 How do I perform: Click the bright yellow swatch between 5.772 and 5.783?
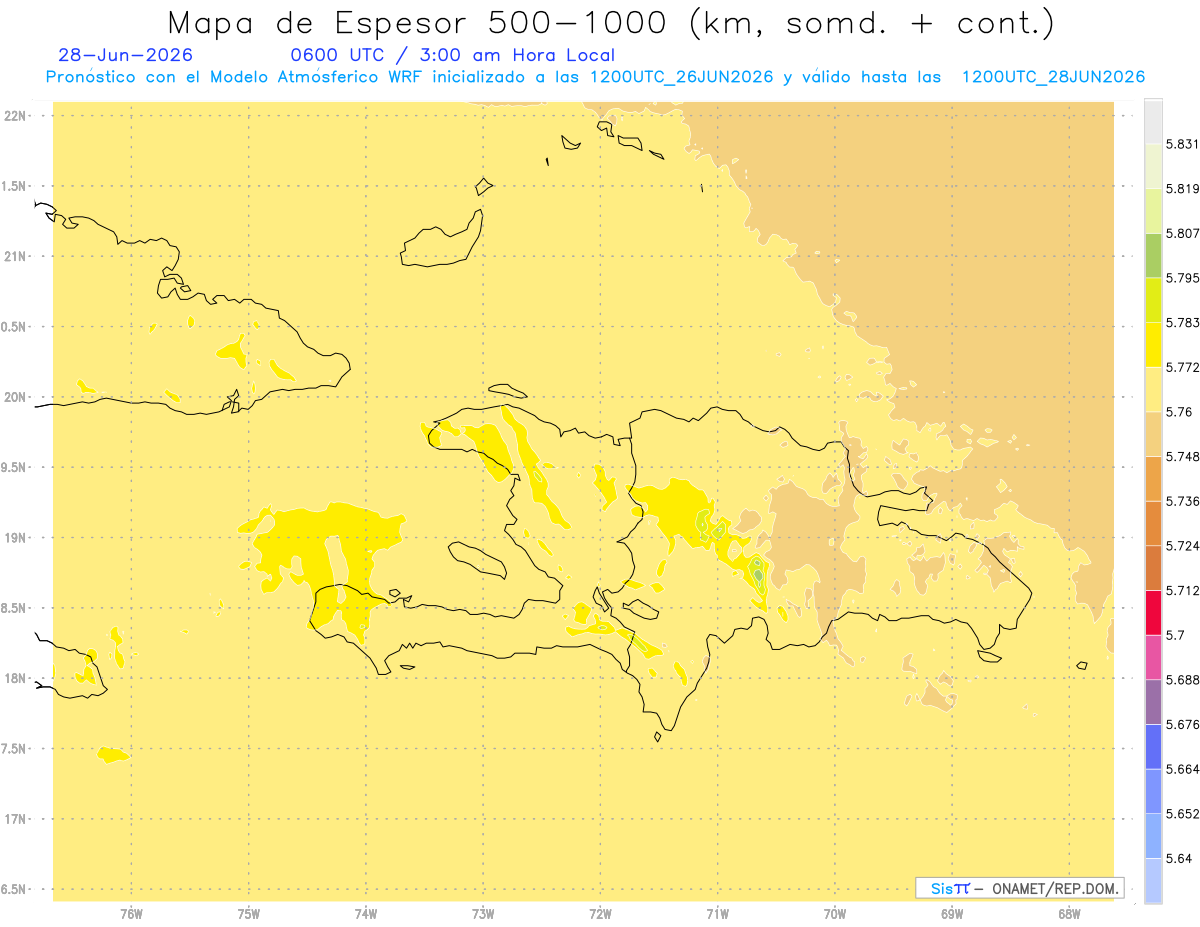[1153, 345]
